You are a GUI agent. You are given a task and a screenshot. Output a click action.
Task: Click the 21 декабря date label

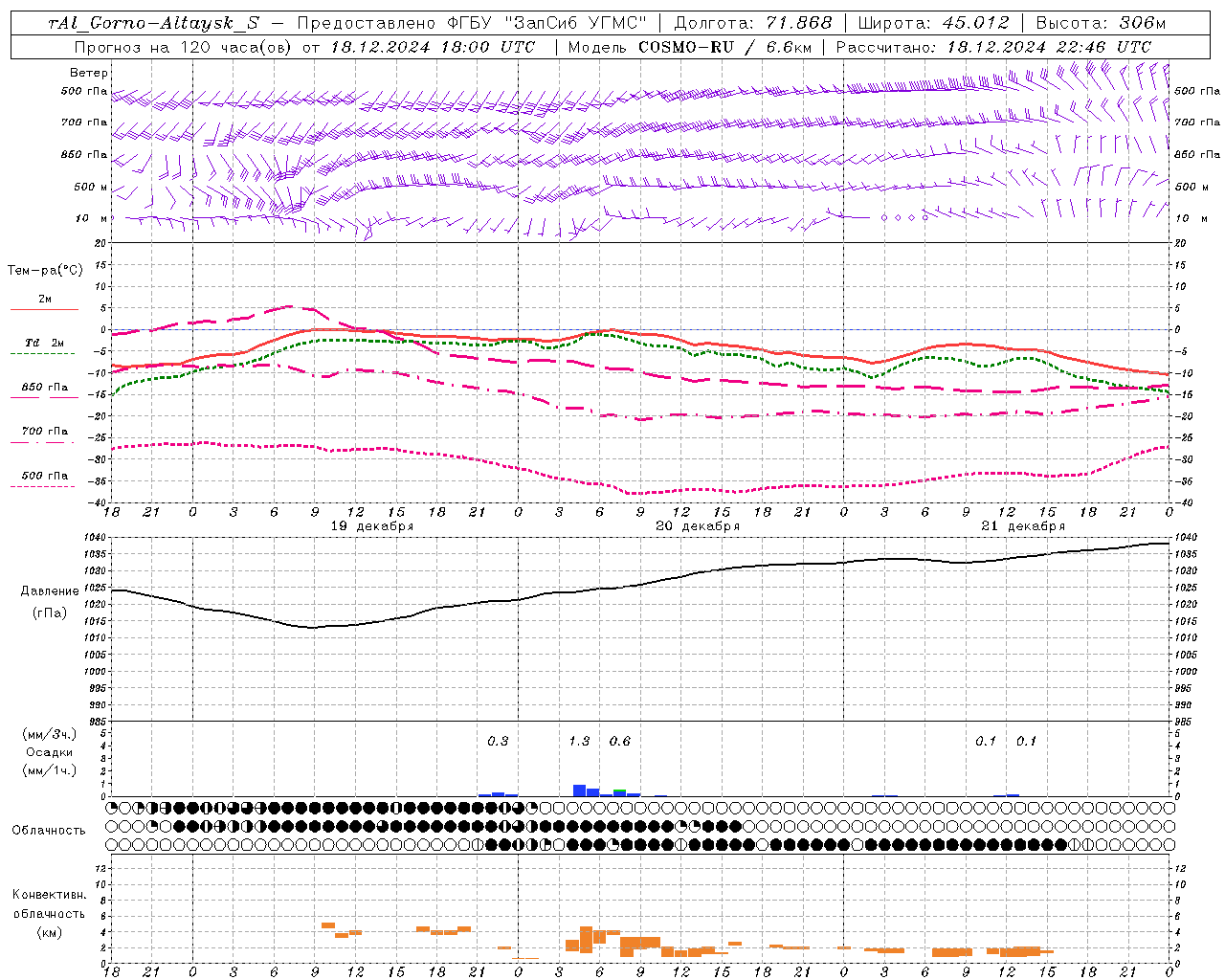1023,526
